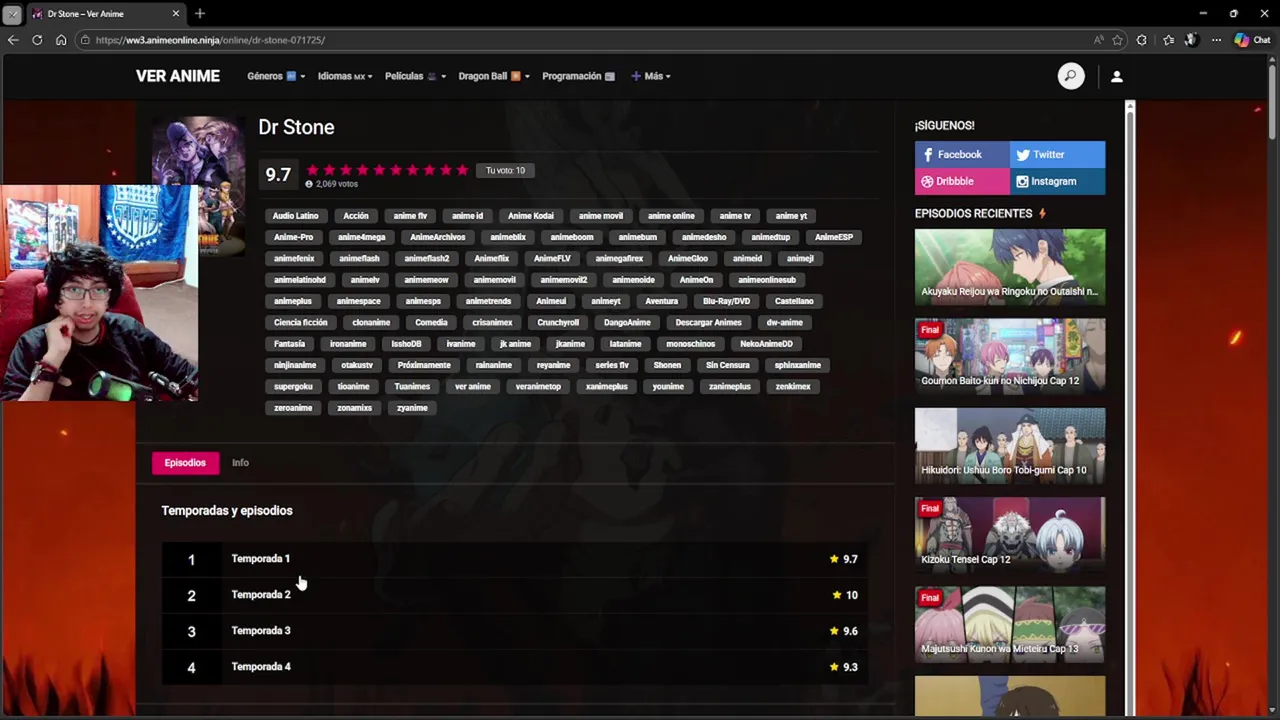Click the Crunchyroll tag
Viewport: 1280px width, 720px height.
coord(558,322)
